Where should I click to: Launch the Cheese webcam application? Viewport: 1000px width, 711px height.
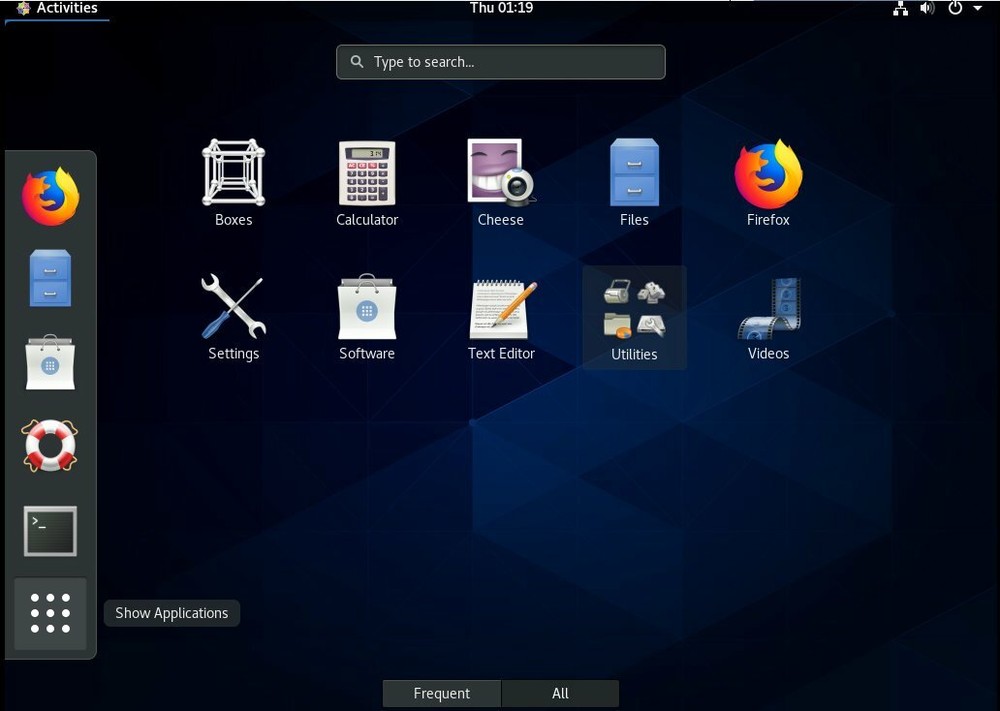click(x=501, y=180)
